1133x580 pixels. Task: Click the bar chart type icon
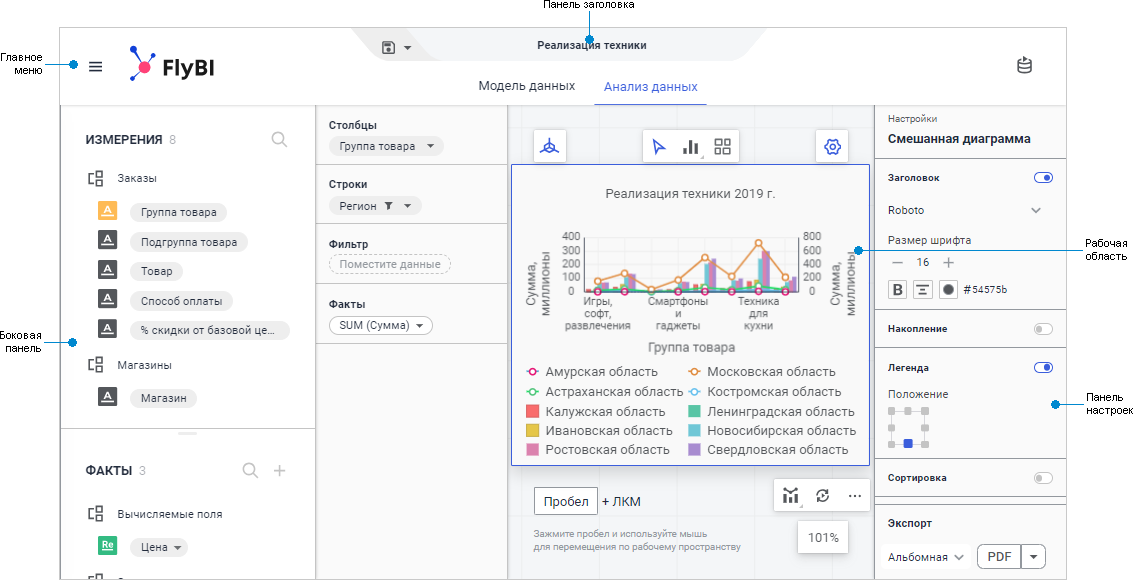[690, 147]
